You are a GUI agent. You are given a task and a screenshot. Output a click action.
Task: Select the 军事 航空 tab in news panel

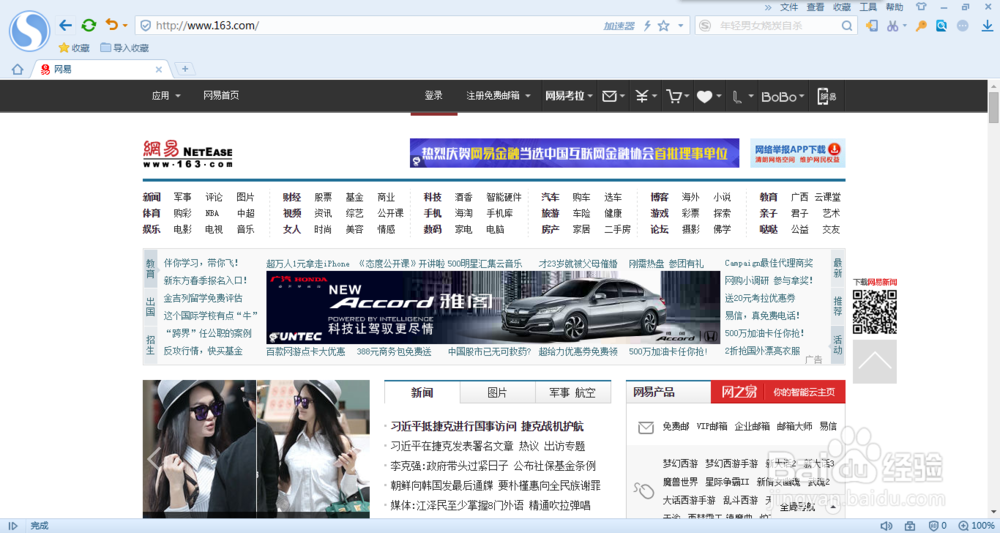point(572,393)
